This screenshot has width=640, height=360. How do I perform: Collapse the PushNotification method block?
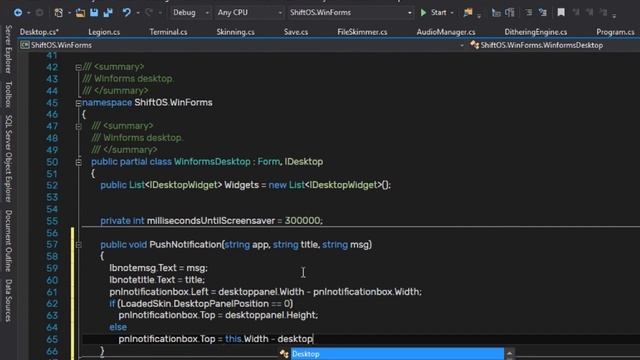tap(78, 245)
